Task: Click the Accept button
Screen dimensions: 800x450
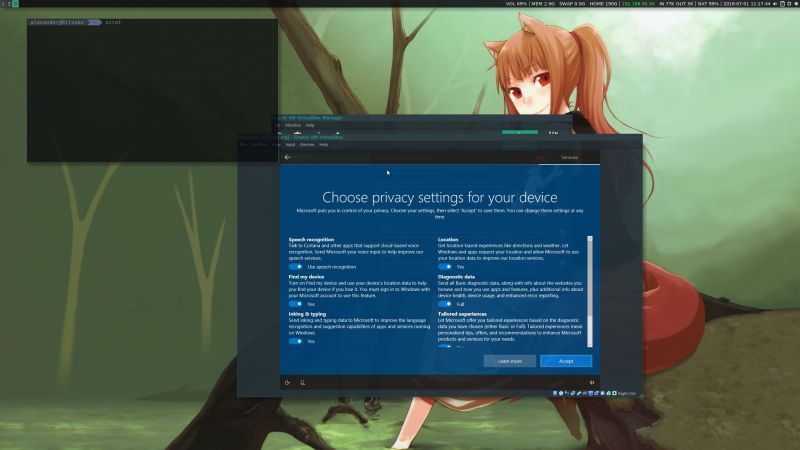Action: (x=566, y=361)
